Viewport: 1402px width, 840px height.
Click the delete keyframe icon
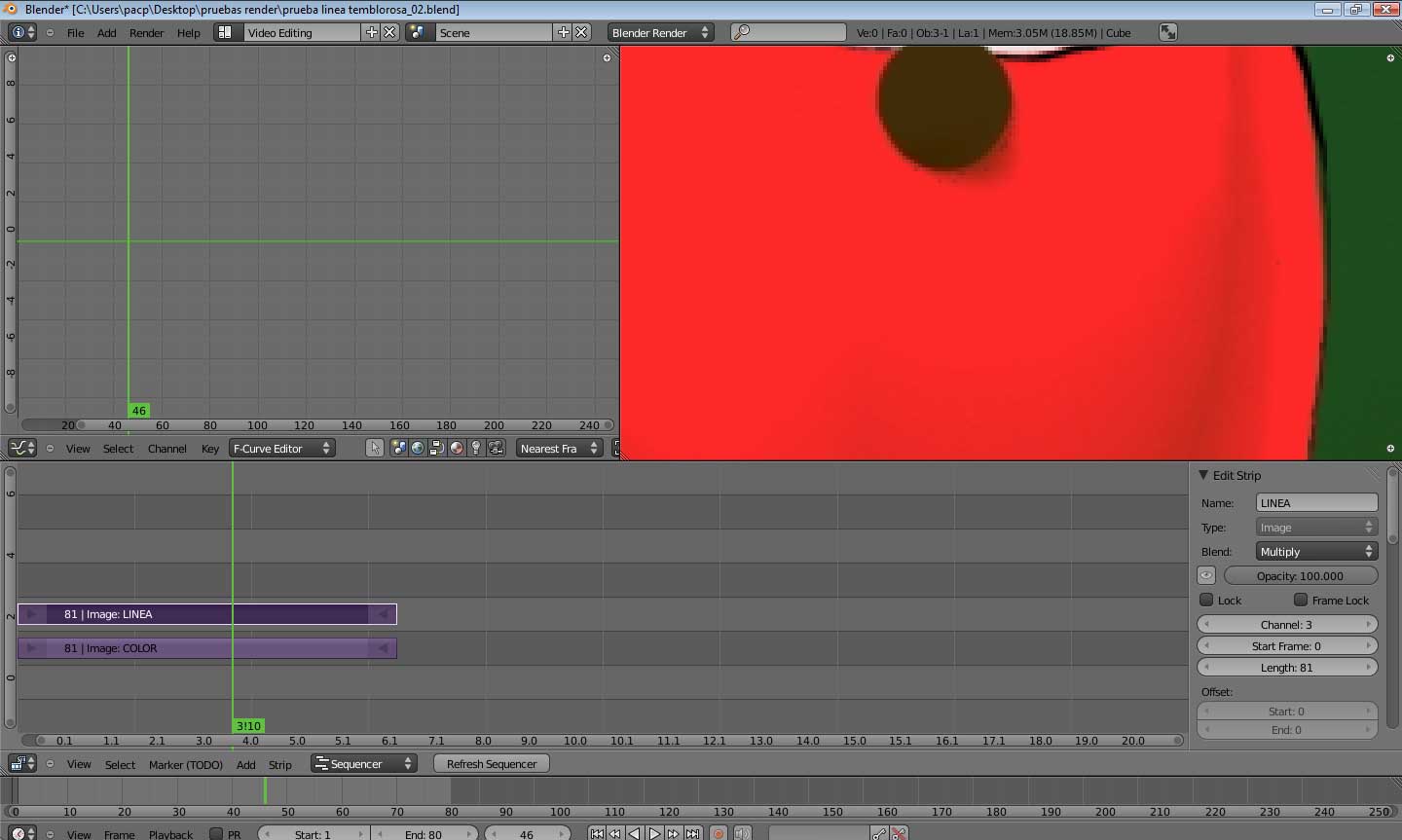tap(900, 834)
